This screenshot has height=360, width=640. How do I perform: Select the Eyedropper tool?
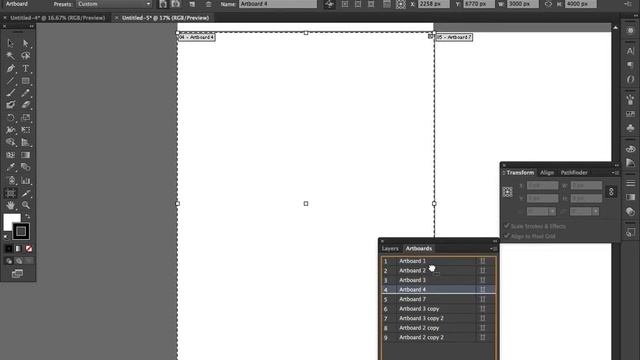[11, 167]
